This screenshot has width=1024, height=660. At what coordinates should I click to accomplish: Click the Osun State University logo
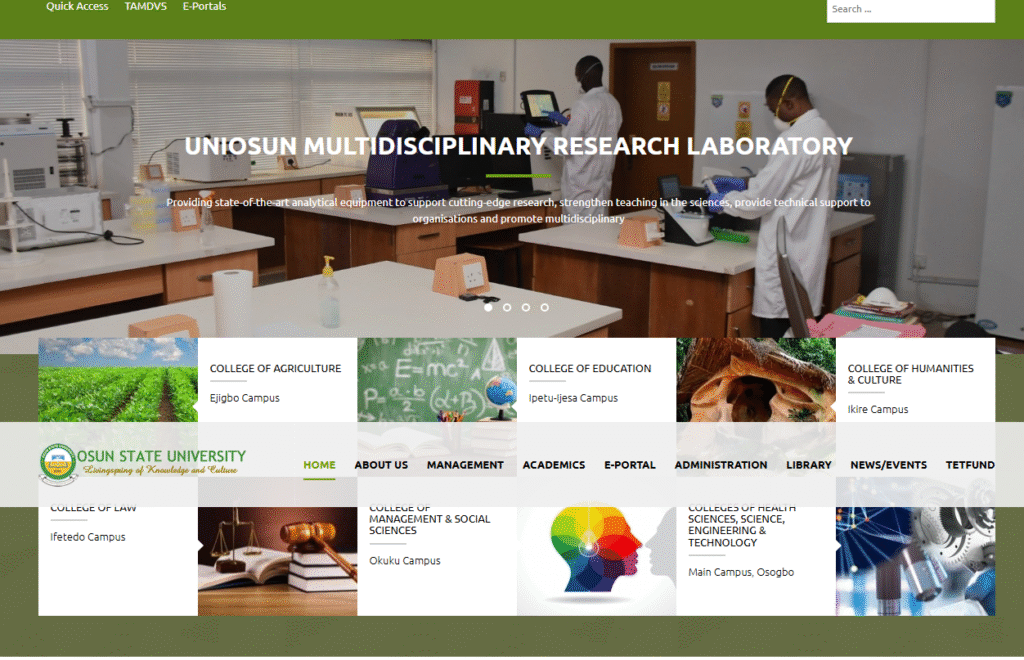(x=143, y=464)
